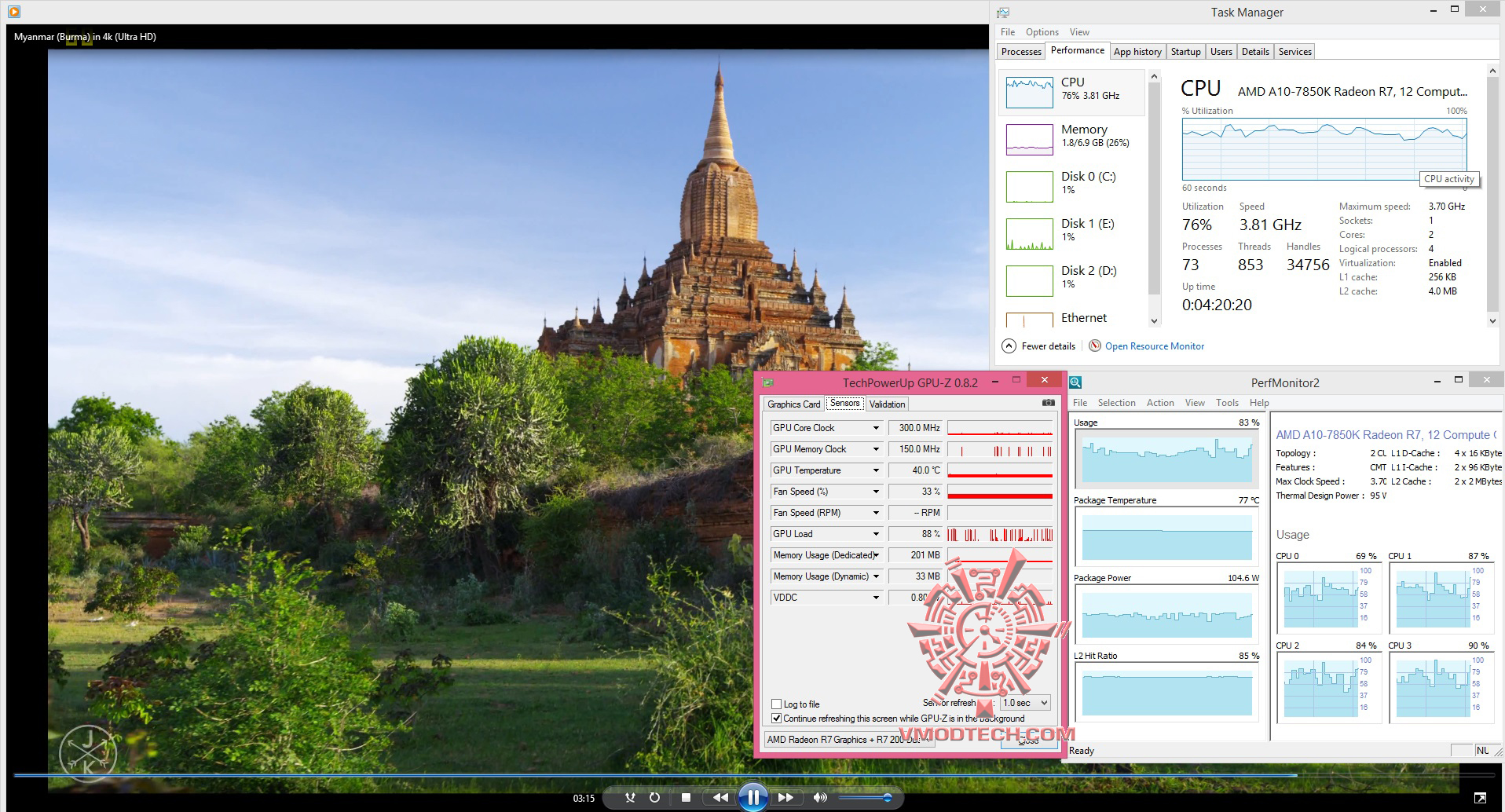
Task: Open the Users tab in Task Manager
Action: pos(1221,52)
